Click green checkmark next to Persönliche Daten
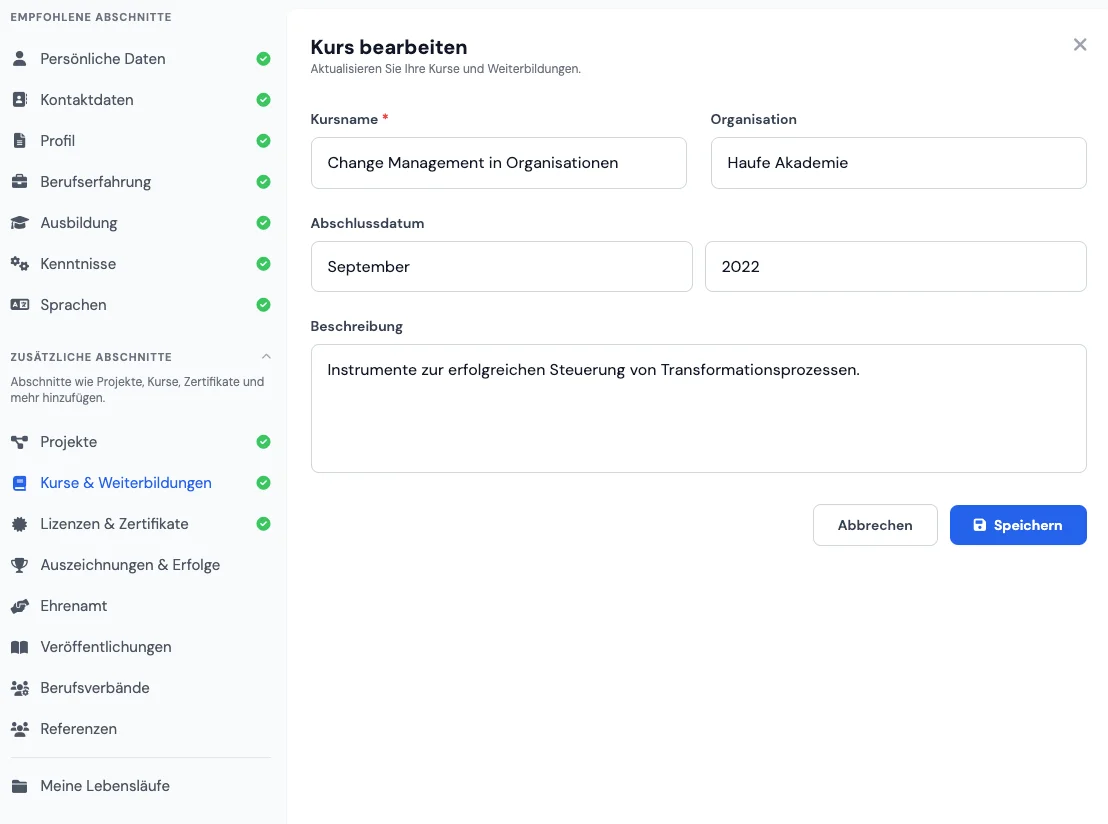1108x824 pixels. (264, 59)
